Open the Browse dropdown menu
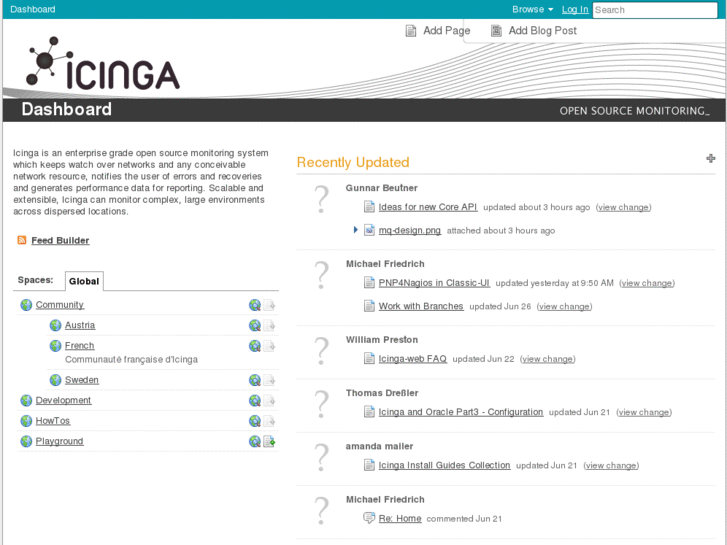The width and height of the screenshot is (727, 545). 532,9
